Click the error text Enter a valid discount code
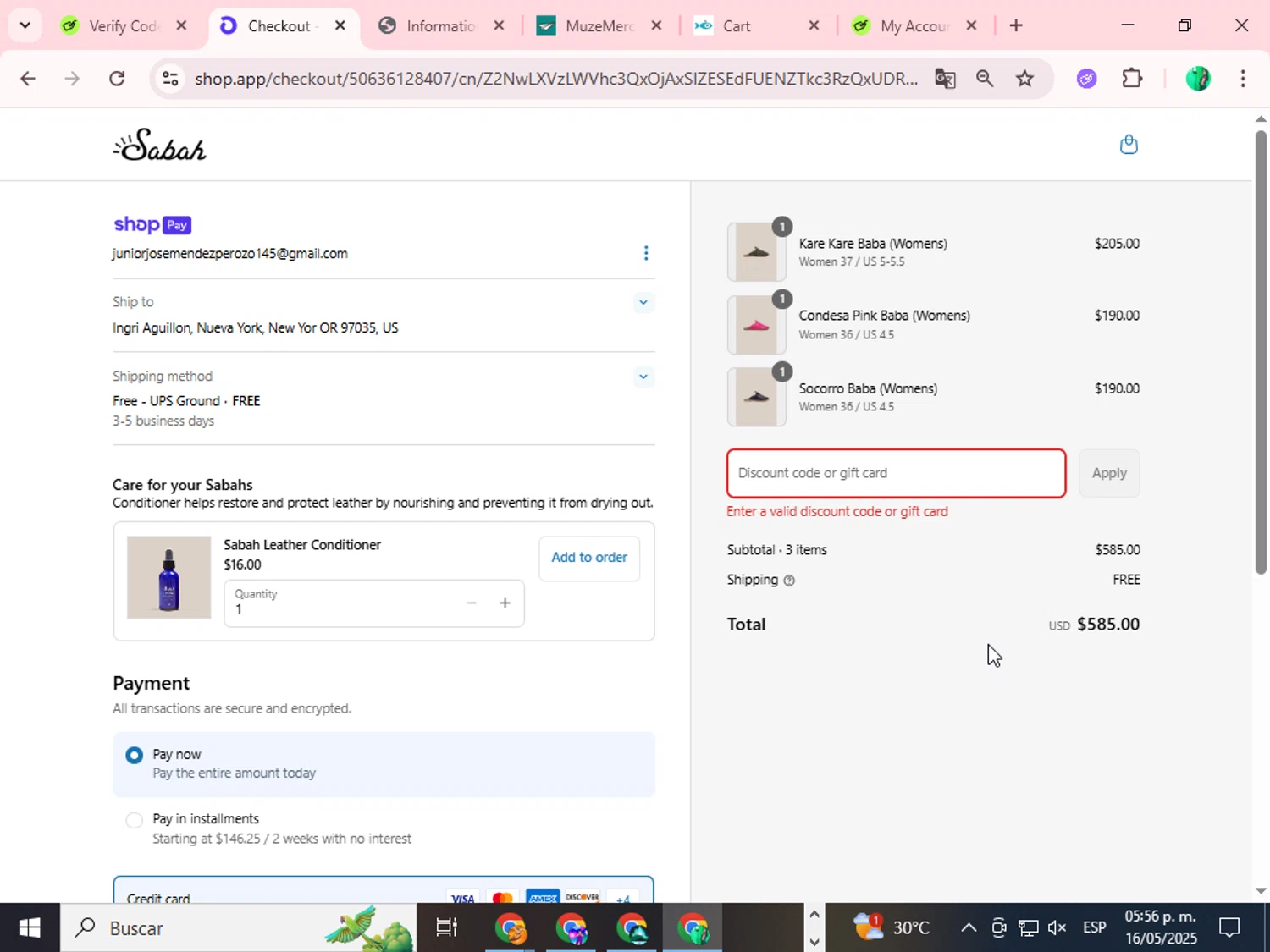The image size is (1270, 952). pos(837,512)
